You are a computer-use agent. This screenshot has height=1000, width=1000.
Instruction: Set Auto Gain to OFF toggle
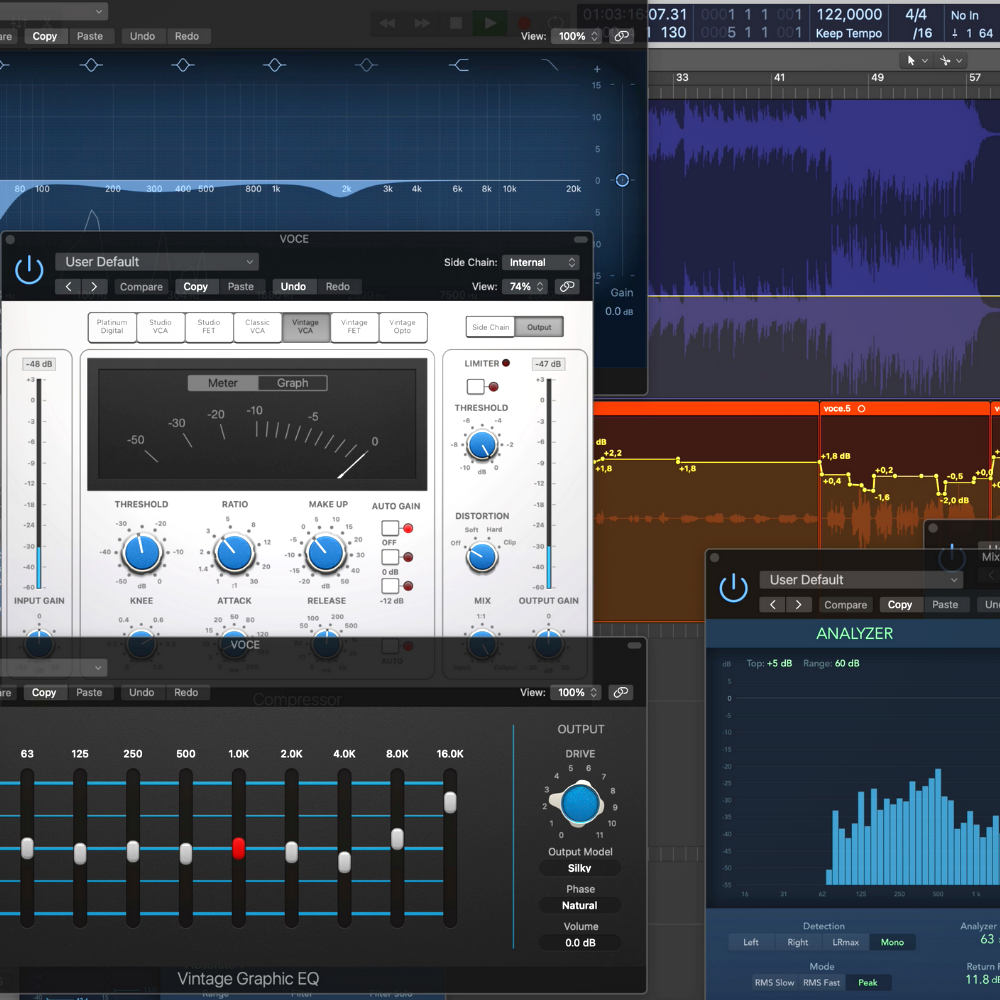click(390, 528)
